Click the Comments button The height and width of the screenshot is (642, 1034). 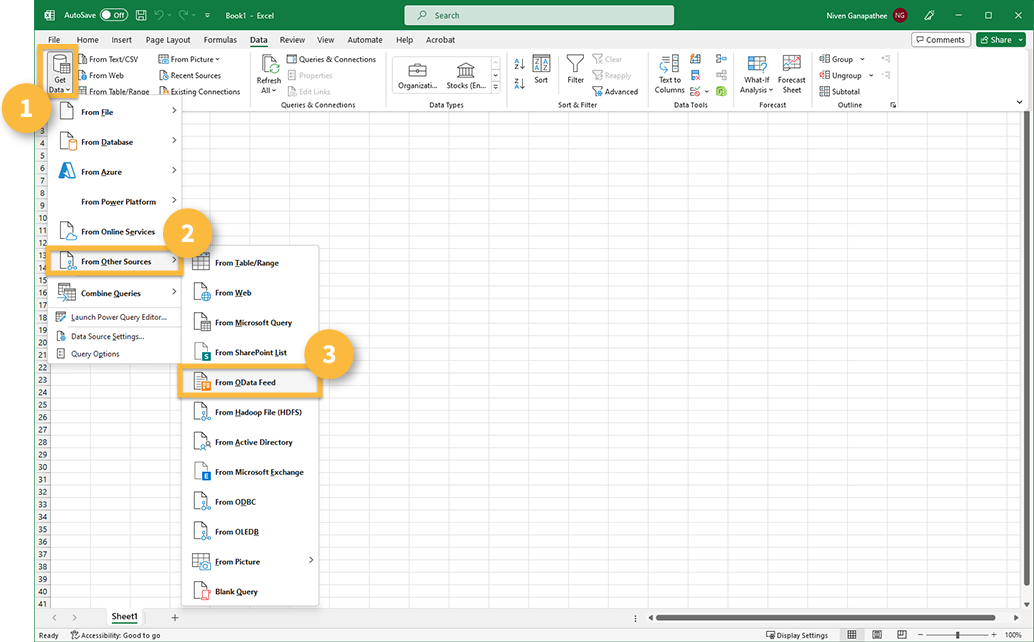pyautogui.click(x=940, y=40)
